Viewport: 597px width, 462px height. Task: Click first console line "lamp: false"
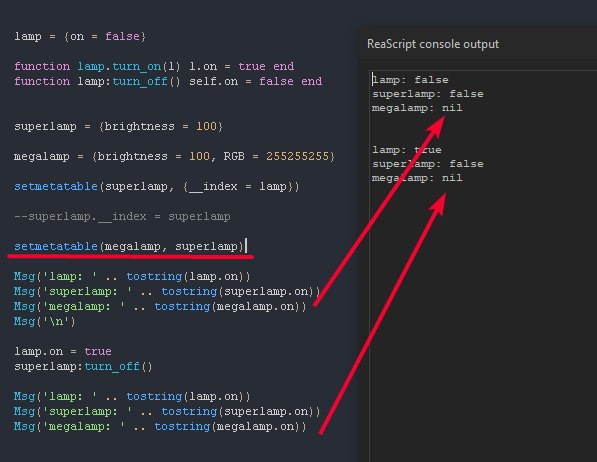click(410, 80)
